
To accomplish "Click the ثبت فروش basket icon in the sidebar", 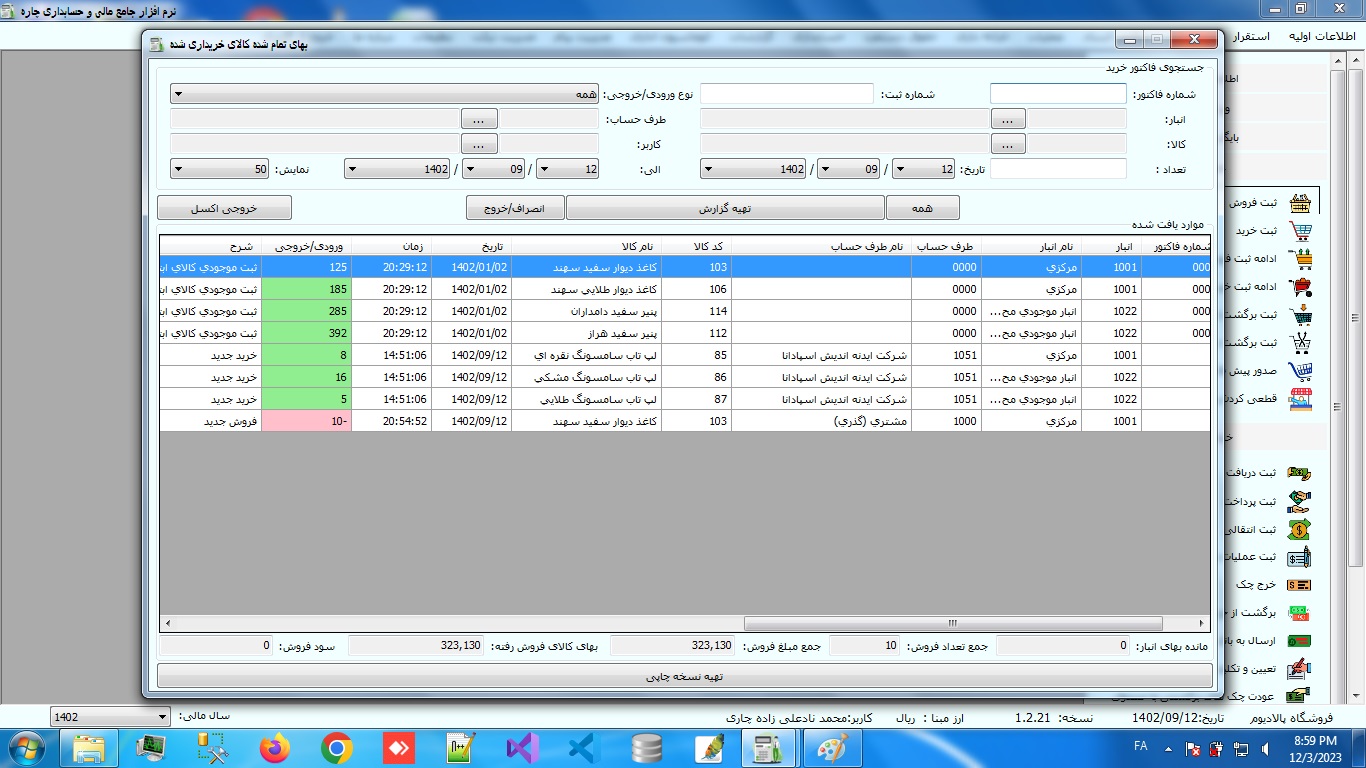I will point(1300,203).
